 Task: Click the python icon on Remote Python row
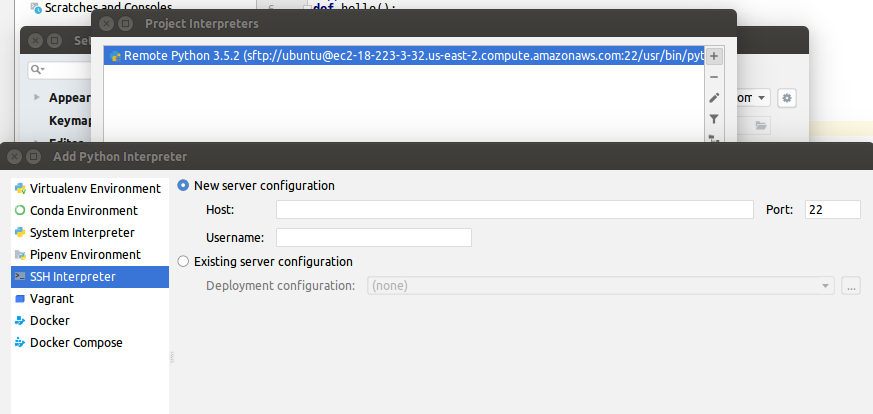coord(115,56)
